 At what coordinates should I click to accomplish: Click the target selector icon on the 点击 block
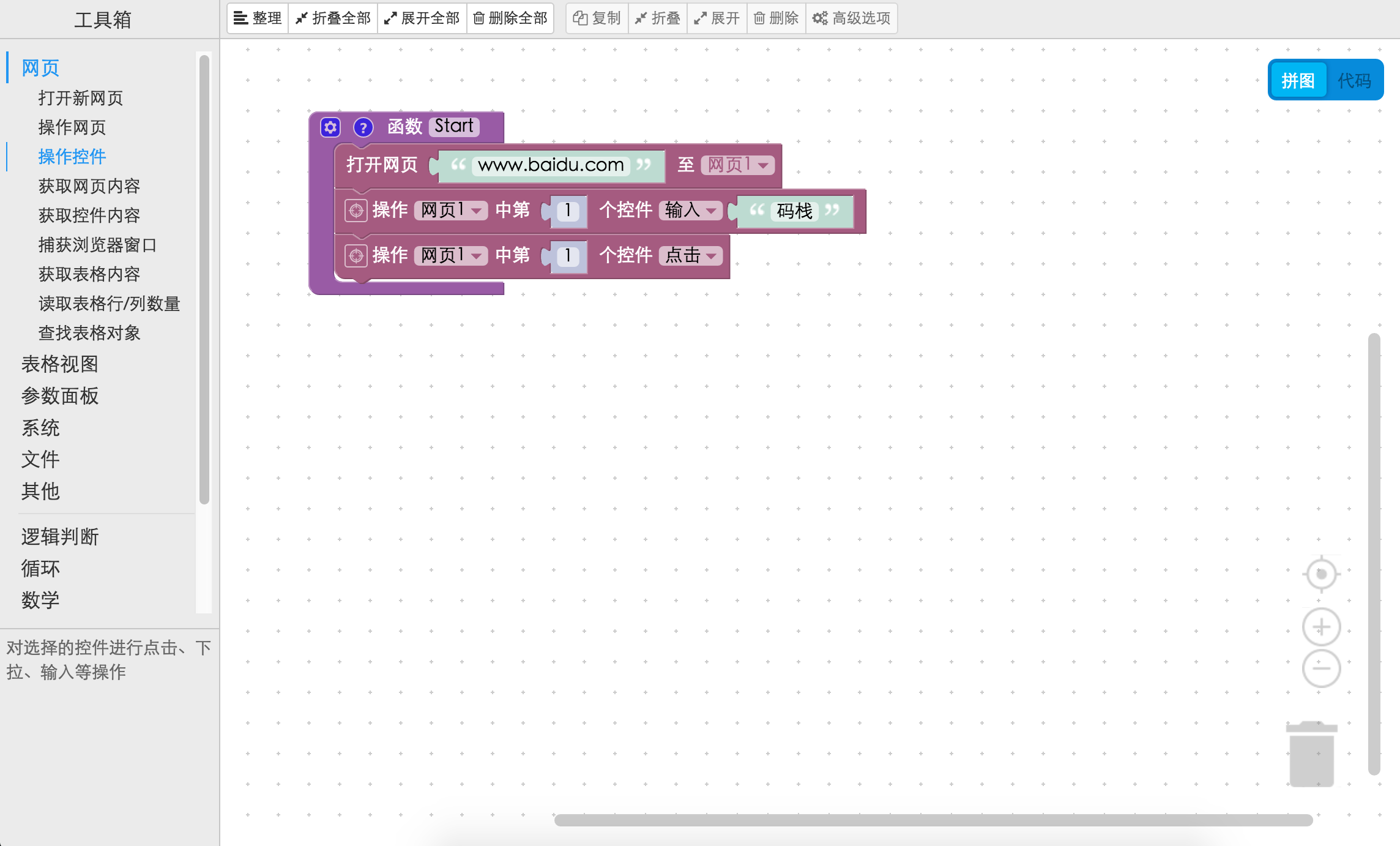pos(356,256)
